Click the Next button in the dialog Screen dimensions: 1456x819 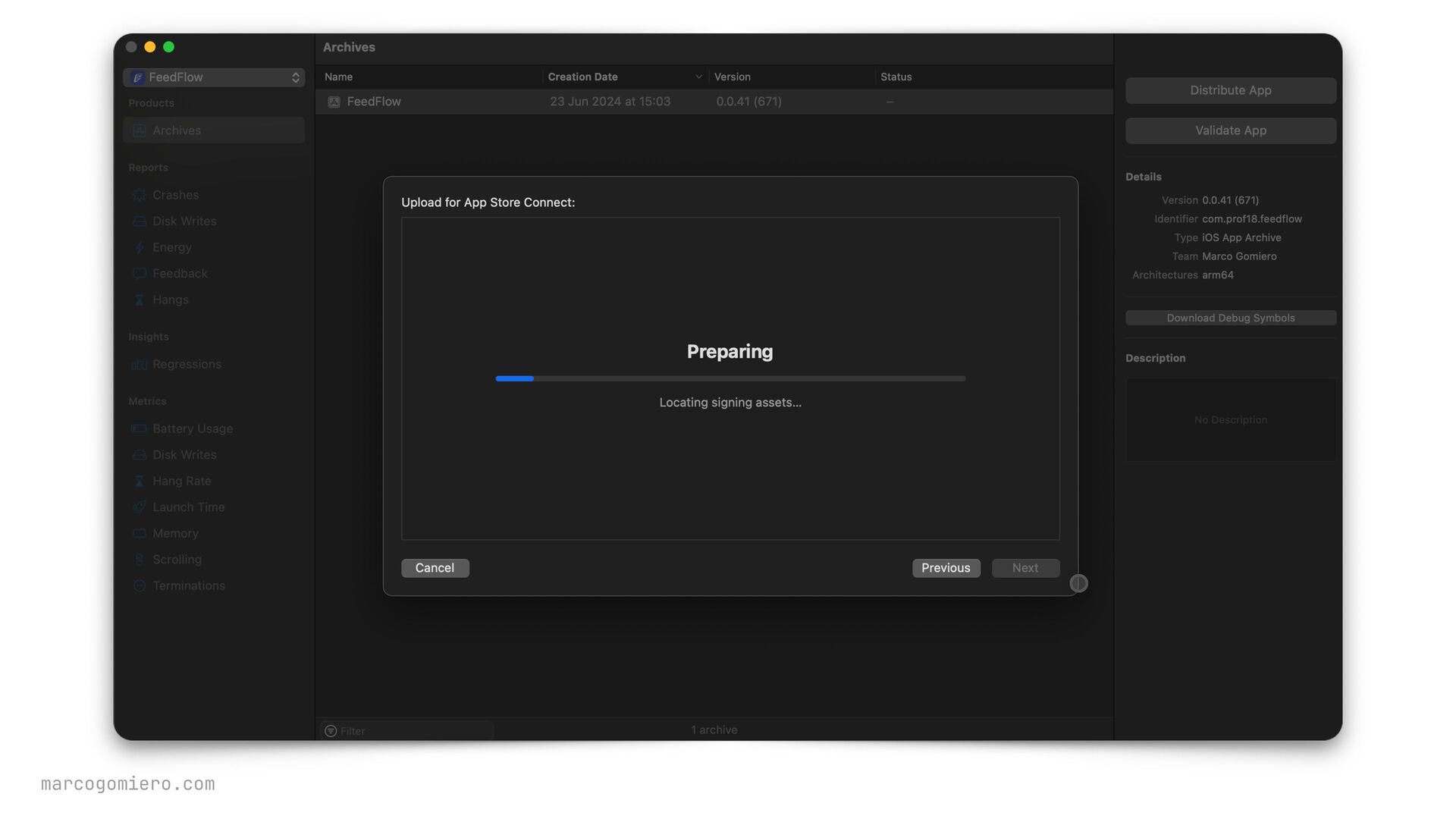(x=1025, y=568)
